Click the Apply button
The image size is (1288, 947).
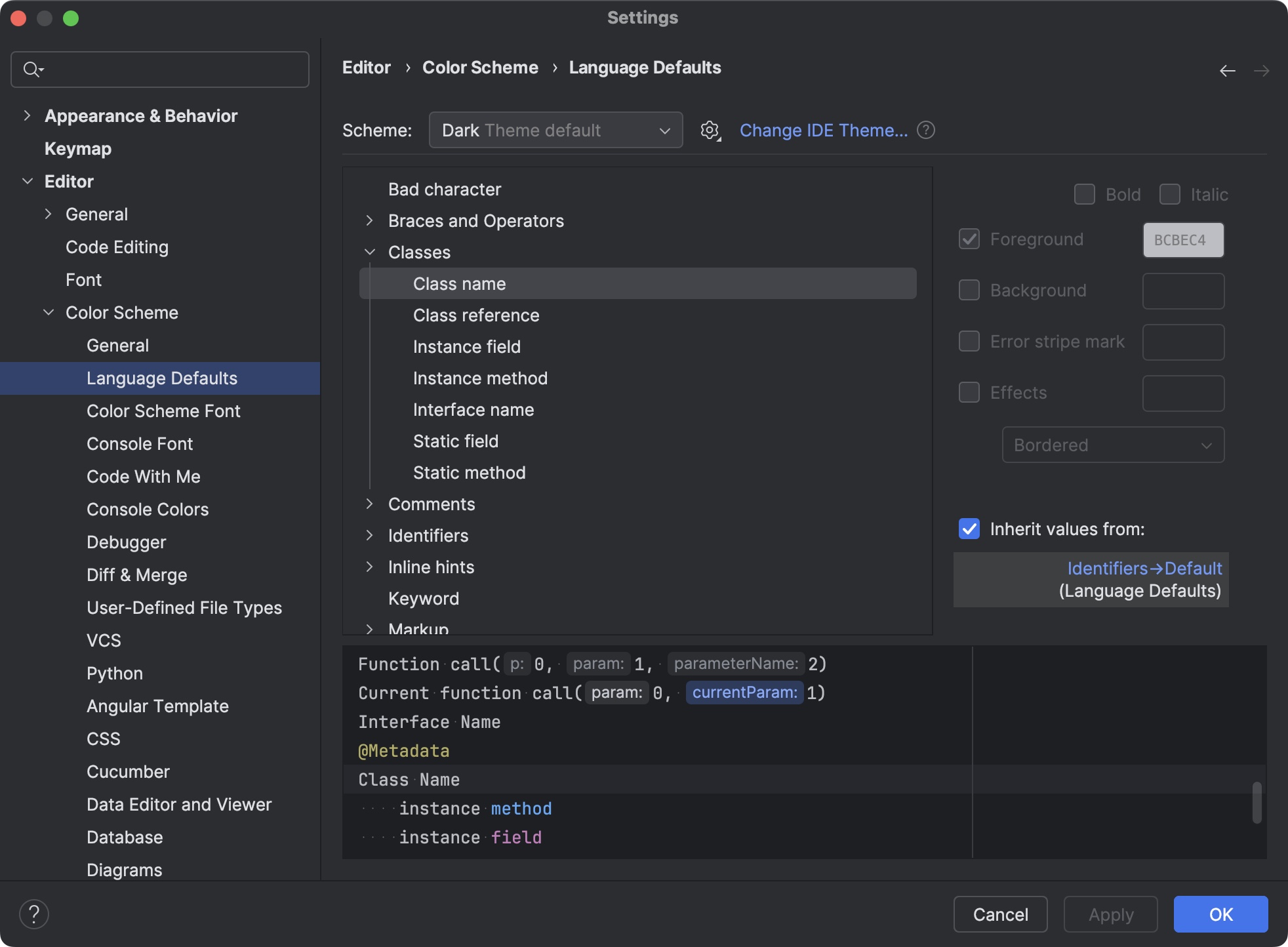point(1110,914)
